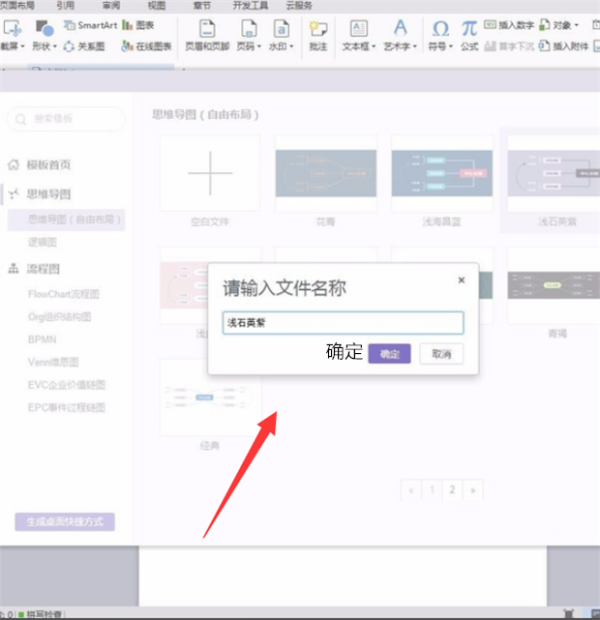The height and width of the screenshot is (620, 600).
Task: Go to 模板首页 template home
Action: click(39, 164)
